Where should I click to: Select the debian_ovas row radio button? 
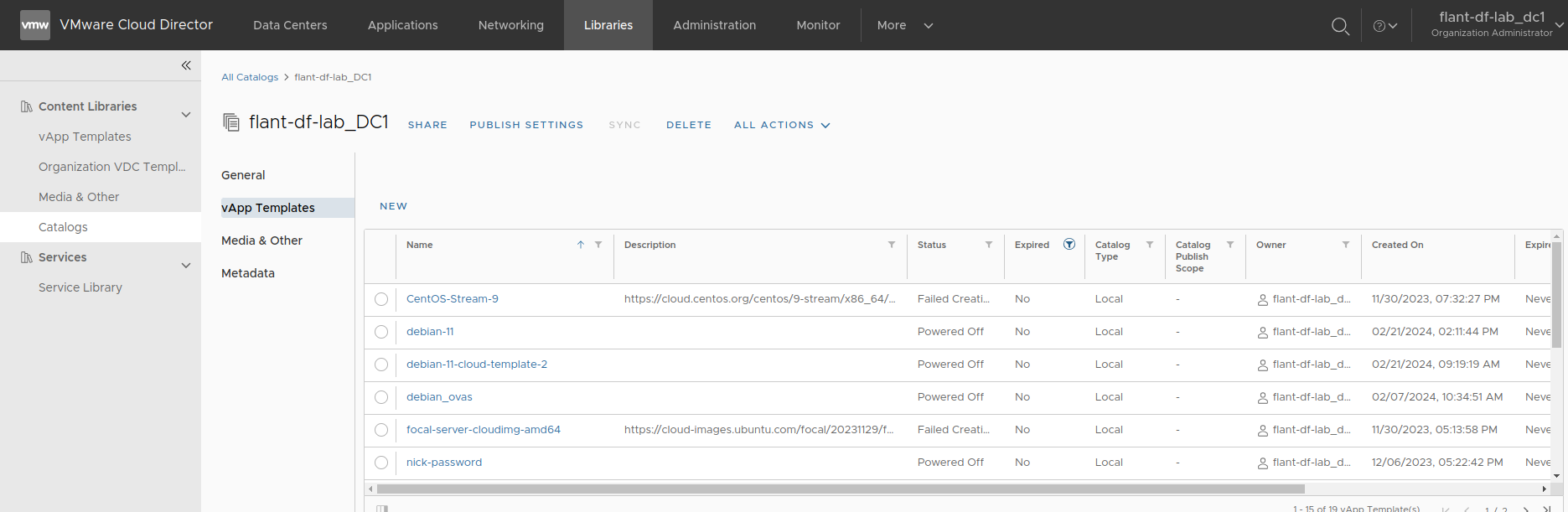pyautogui.click(x=381, y=397)
